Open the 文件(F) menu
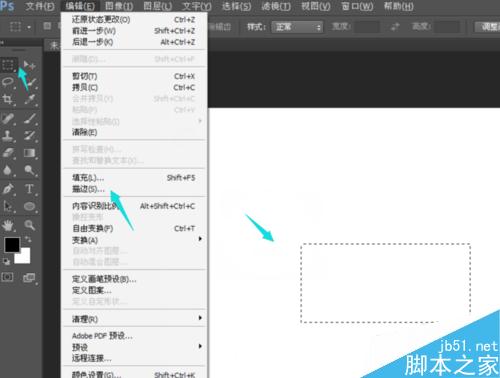The width and height of the screenshot is (500, 378). (x=40, y=6)
